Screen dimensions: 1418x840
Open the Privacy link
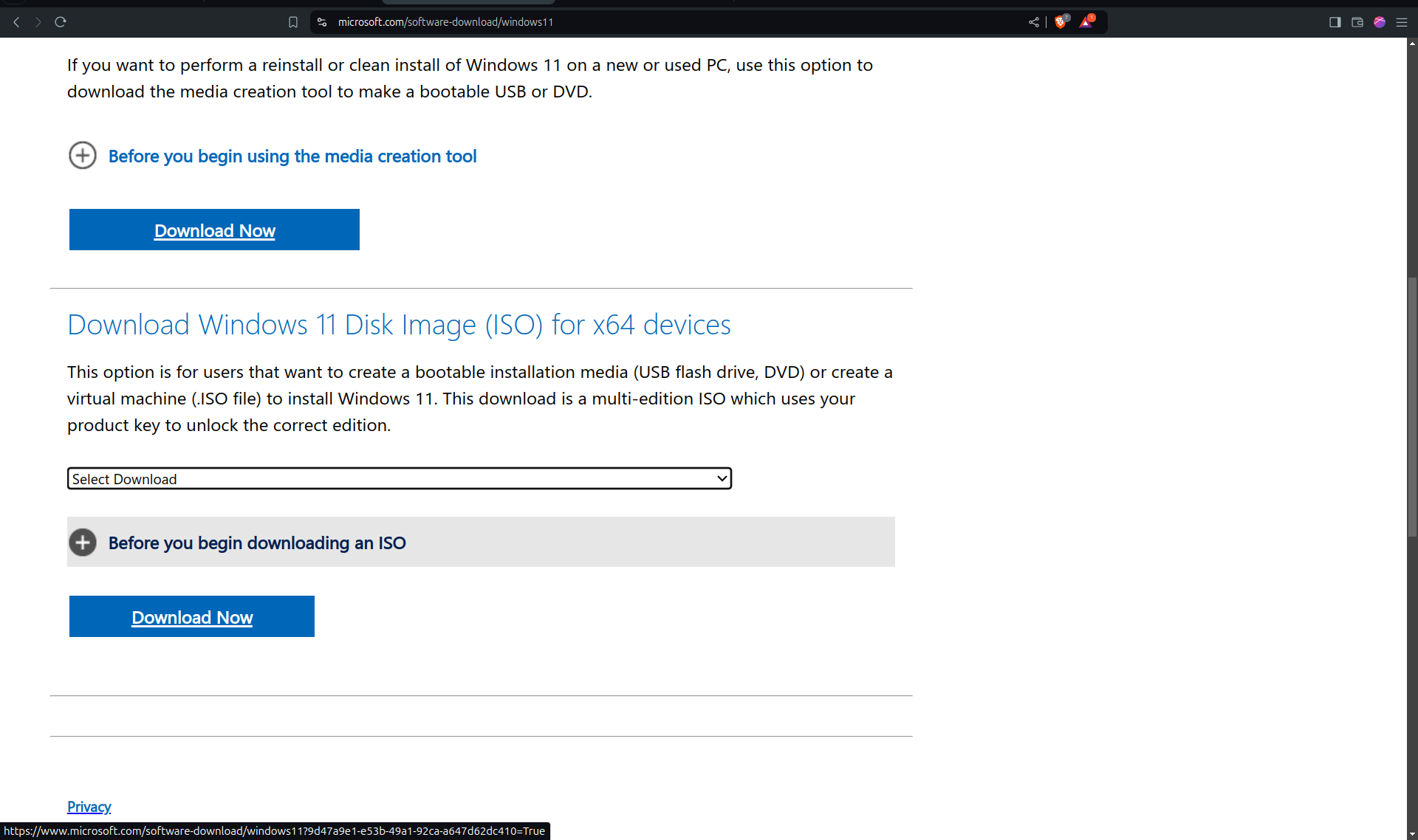(89, 806)
